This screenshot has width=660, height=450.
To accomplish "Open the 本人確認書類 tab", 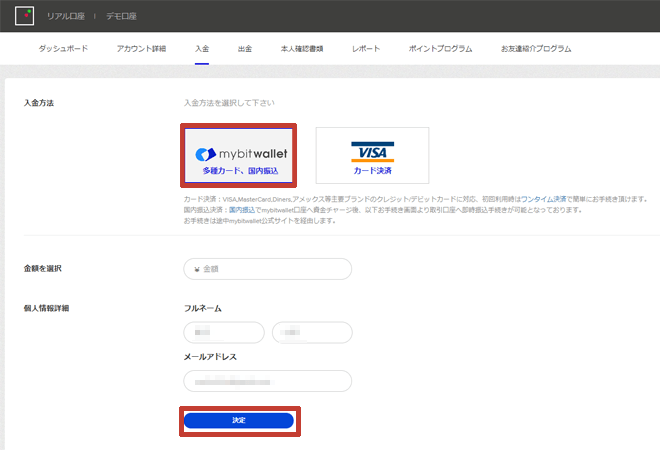I will click(x=302, y=48).
